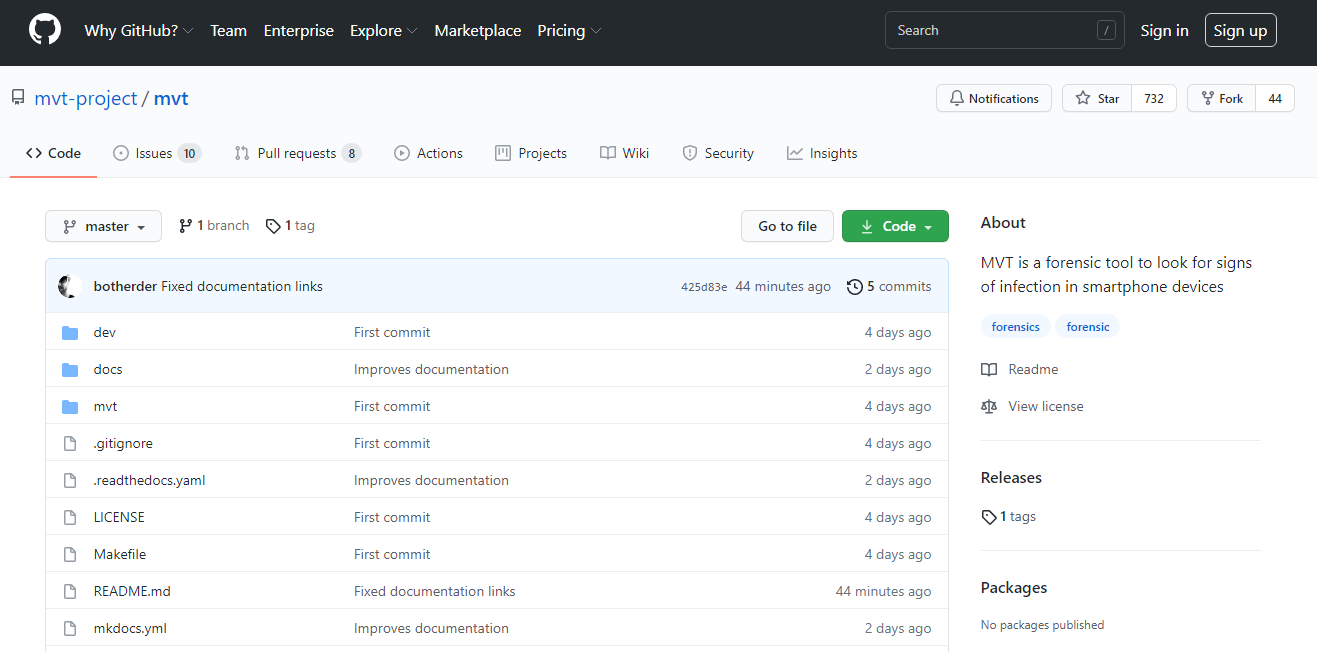Click the file icon next to .readthedocs.yaml
Image resolution: width=1317 pixels, height=652 pixels.
70,480
